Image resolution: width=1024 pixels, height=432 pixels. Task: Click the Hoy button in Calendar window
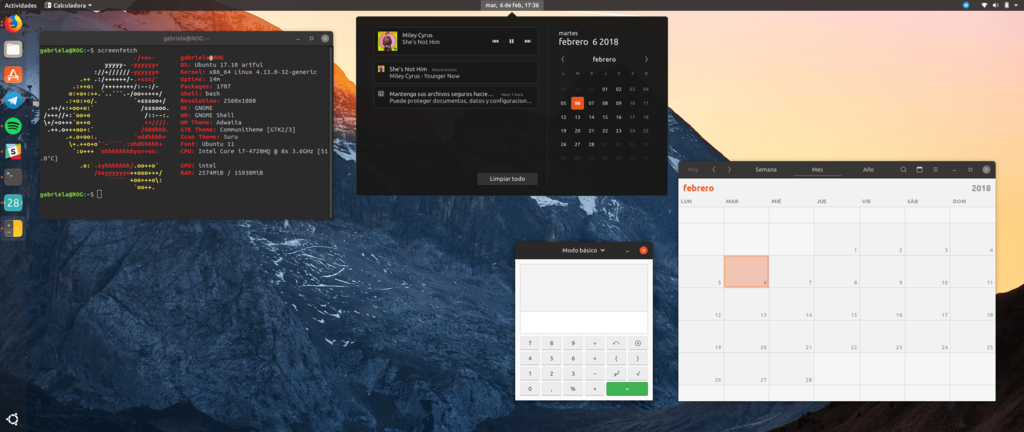pos(693,170)
